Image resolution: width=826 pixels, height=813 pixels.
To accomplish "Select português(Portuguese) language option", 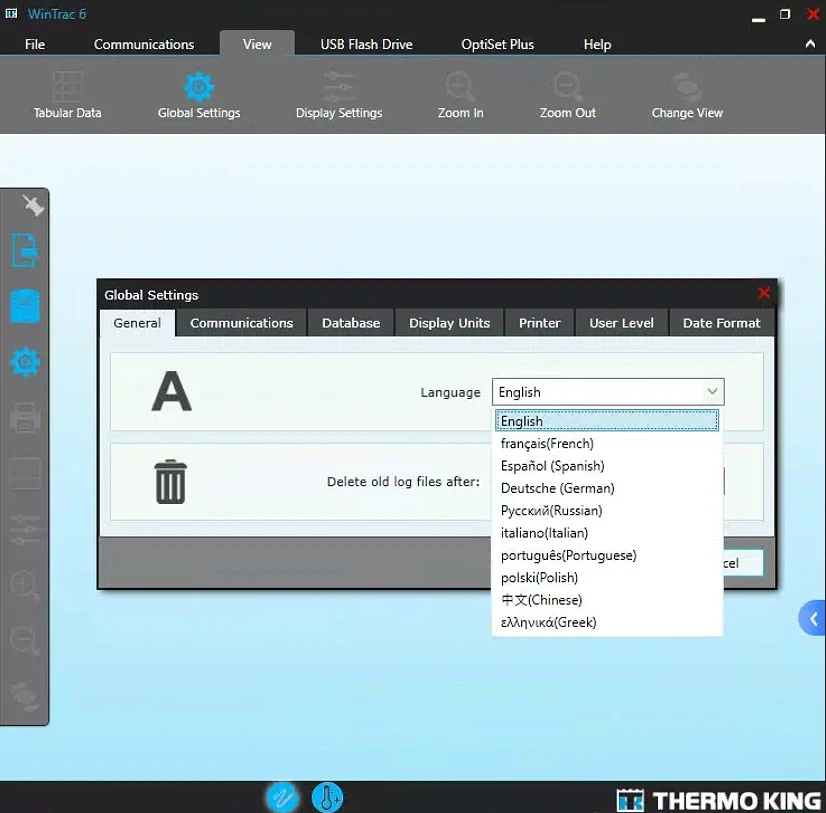I will click(607, 555).
